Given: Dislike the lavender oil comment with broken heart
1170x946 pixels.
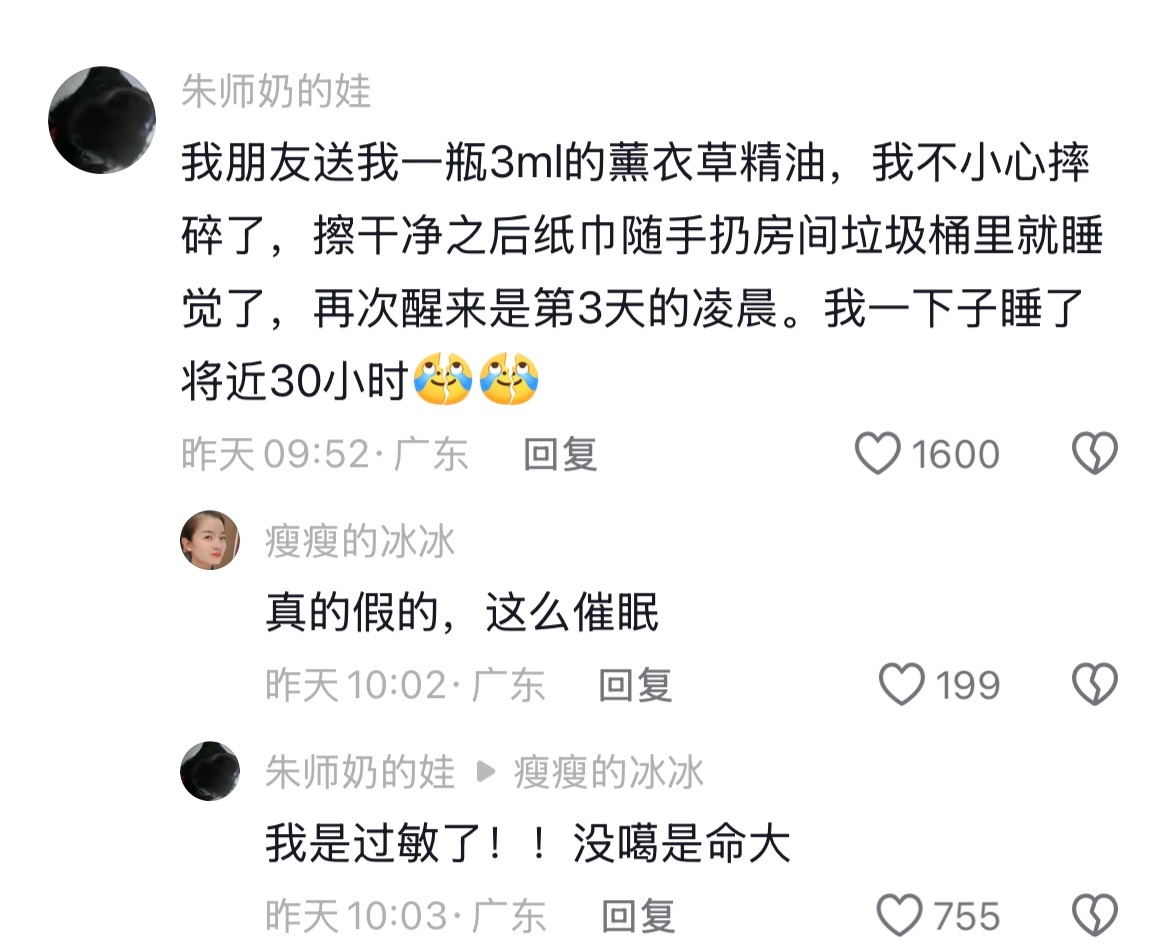Looking at the screenshot, I should coord(1095,454).
